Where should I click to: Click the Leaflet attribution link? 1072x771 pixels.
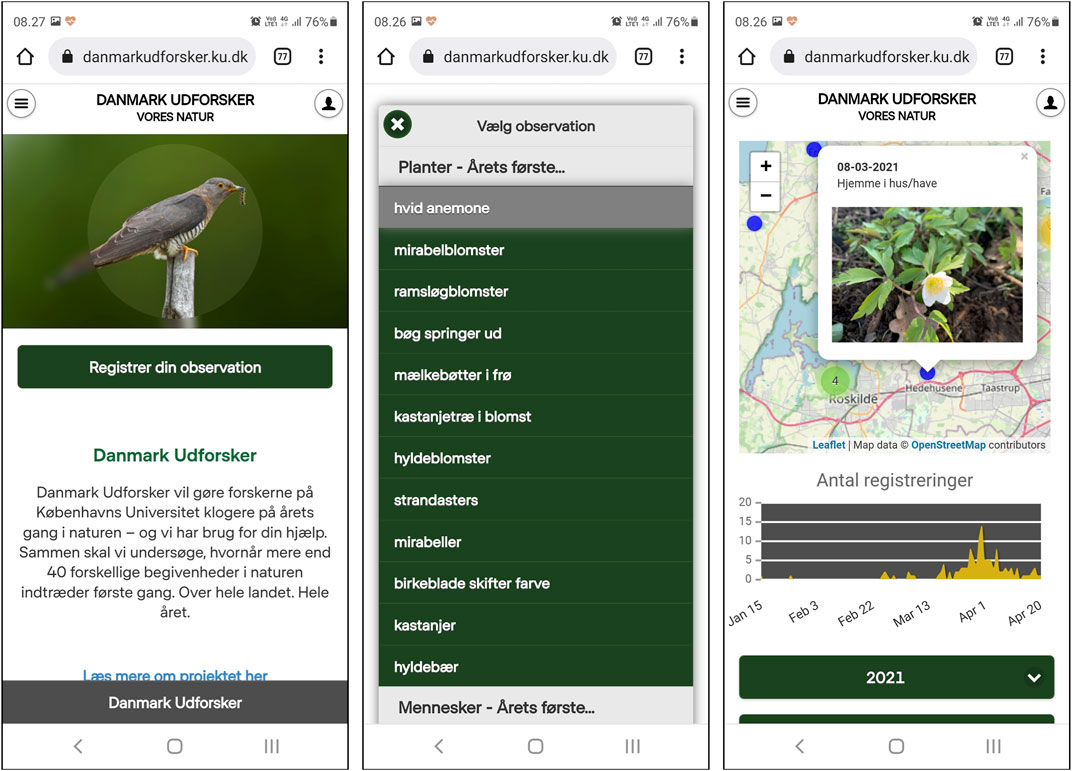829,445
